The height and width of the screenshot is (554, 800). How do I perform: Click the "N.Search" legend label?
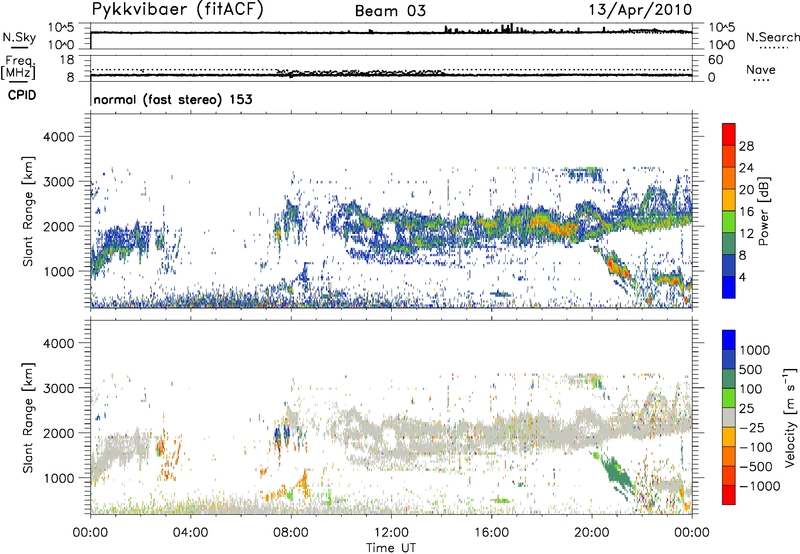click(772, 37)
